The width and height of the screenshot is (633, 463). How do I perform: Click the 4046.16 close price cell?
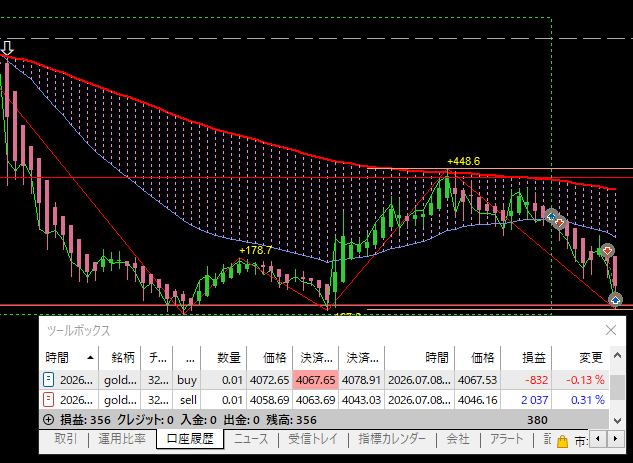[x=478, y=400]
